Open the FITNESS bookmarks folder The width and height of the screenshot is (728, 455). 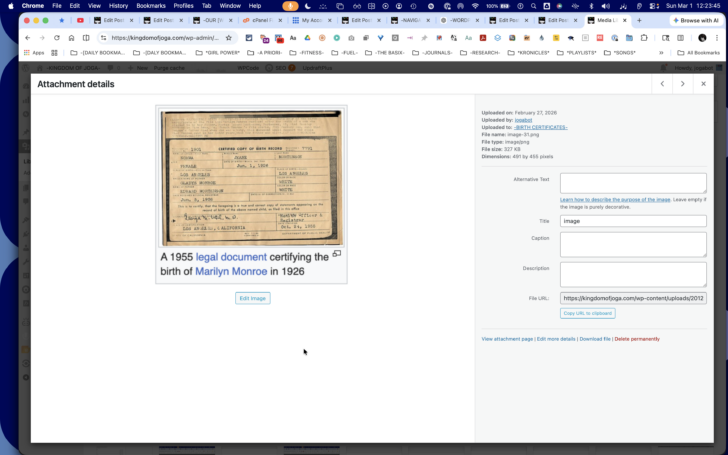coord(306,53)
